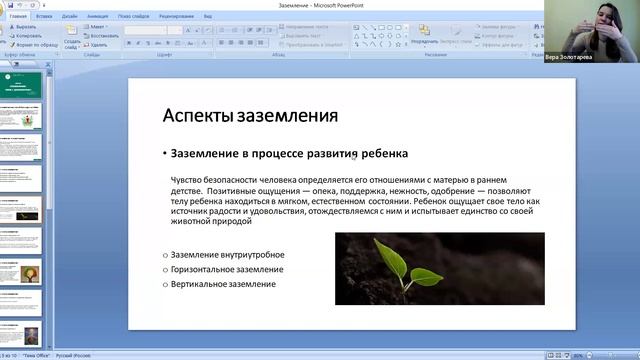
Task: Click the 80% zoom level button
Action: click(578, 356)
